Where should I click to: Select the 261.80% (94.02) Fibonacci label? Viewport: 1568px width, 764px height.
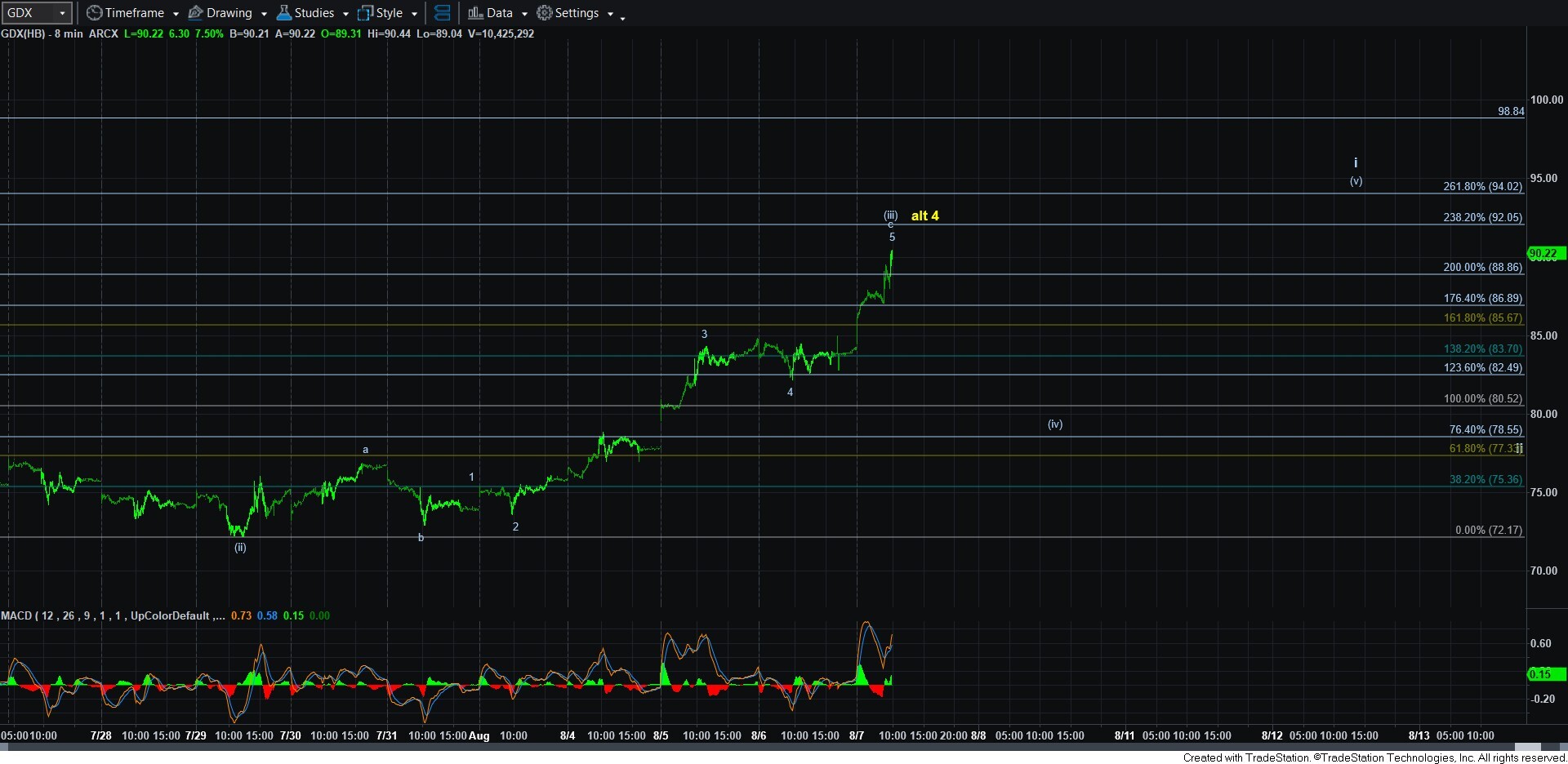(x=1482, y=186)
